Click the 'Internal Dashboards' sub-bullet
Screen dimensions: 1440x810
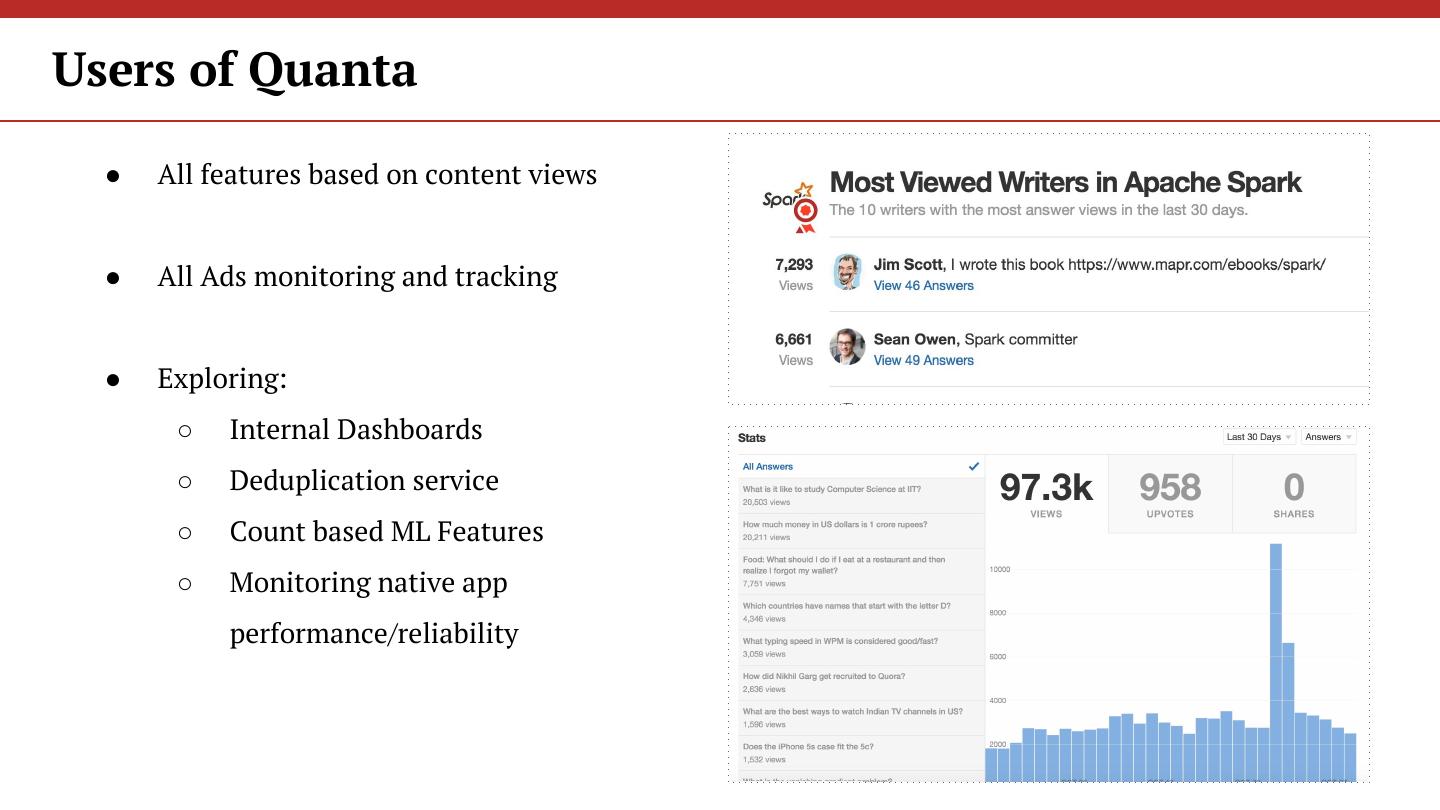click(356, 429)
